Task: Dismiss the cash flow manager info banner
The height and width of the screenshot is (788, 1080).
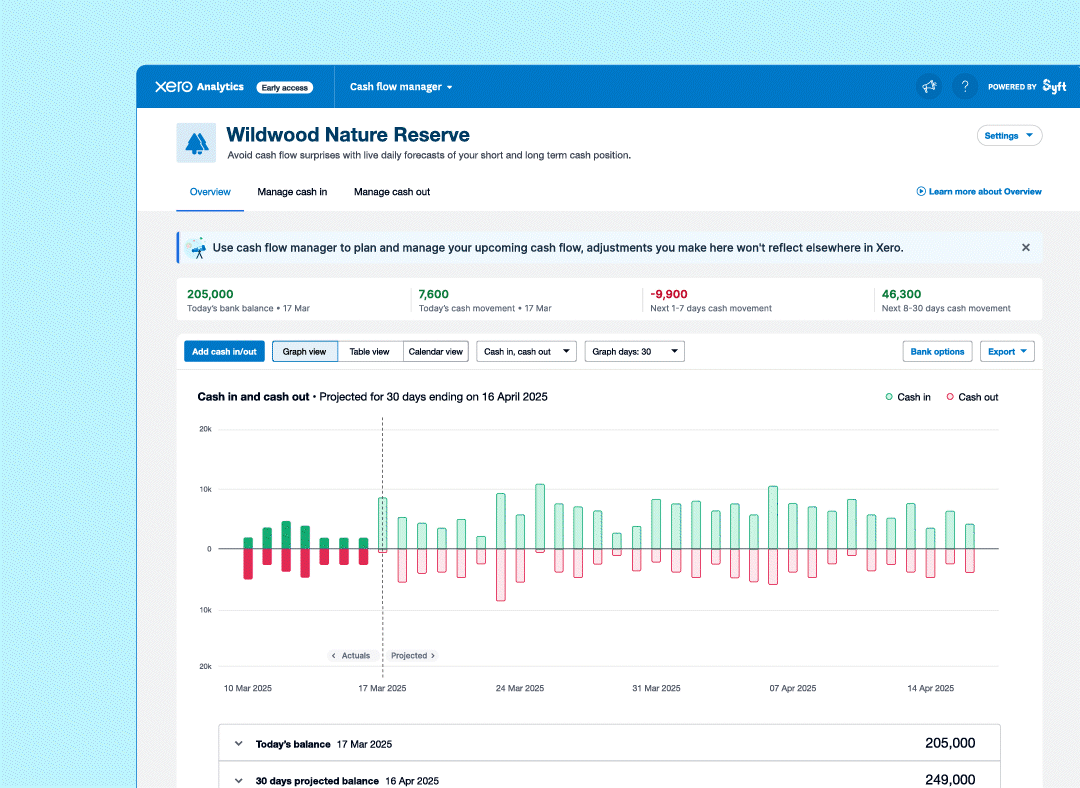Action: click(x=1025, y=247)
